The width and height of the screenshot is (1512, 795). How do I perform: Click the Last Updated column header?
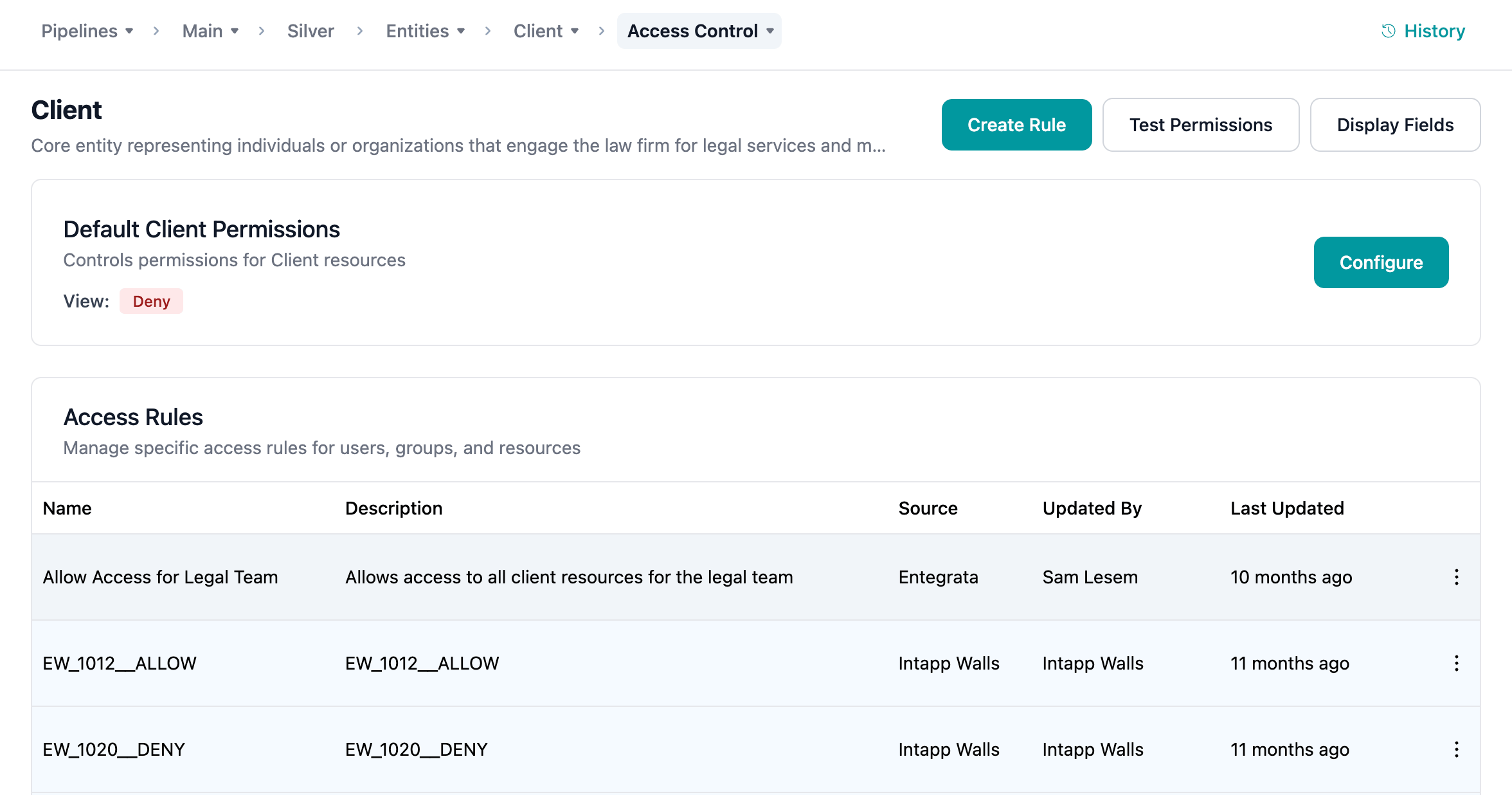pyautogui.click(x=1287, y=508)
